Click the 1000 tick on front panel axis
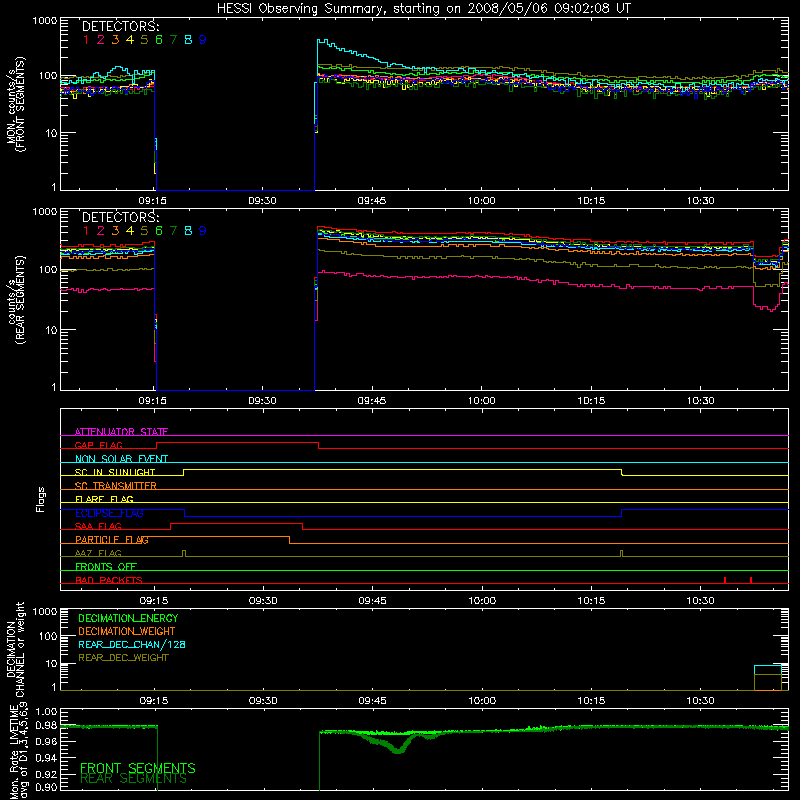This screenshot has height=800, width=800. [45, 21]
